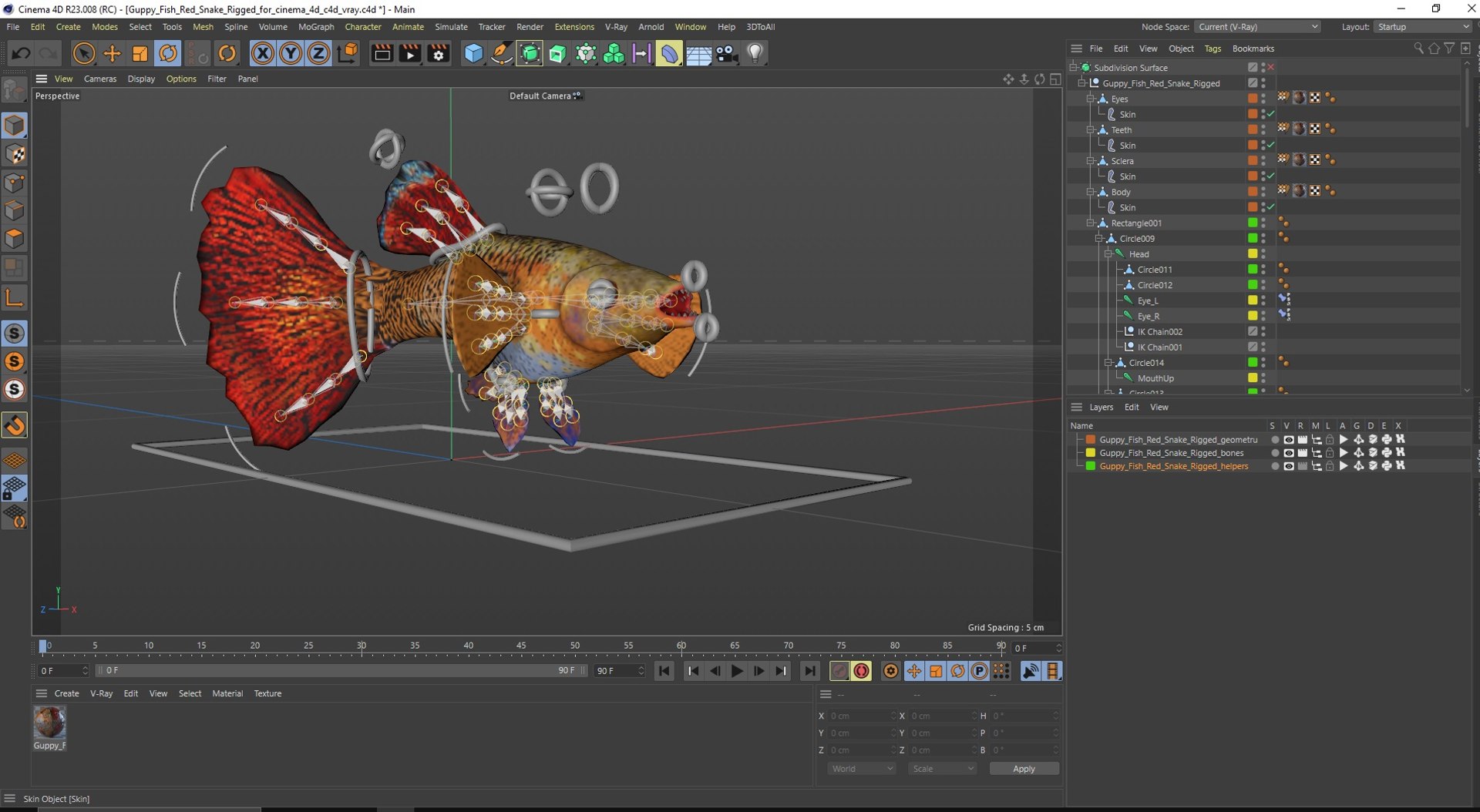Enable Model mode in left palette
Viewport: 1480px width, 812px height.
(15, 126)
